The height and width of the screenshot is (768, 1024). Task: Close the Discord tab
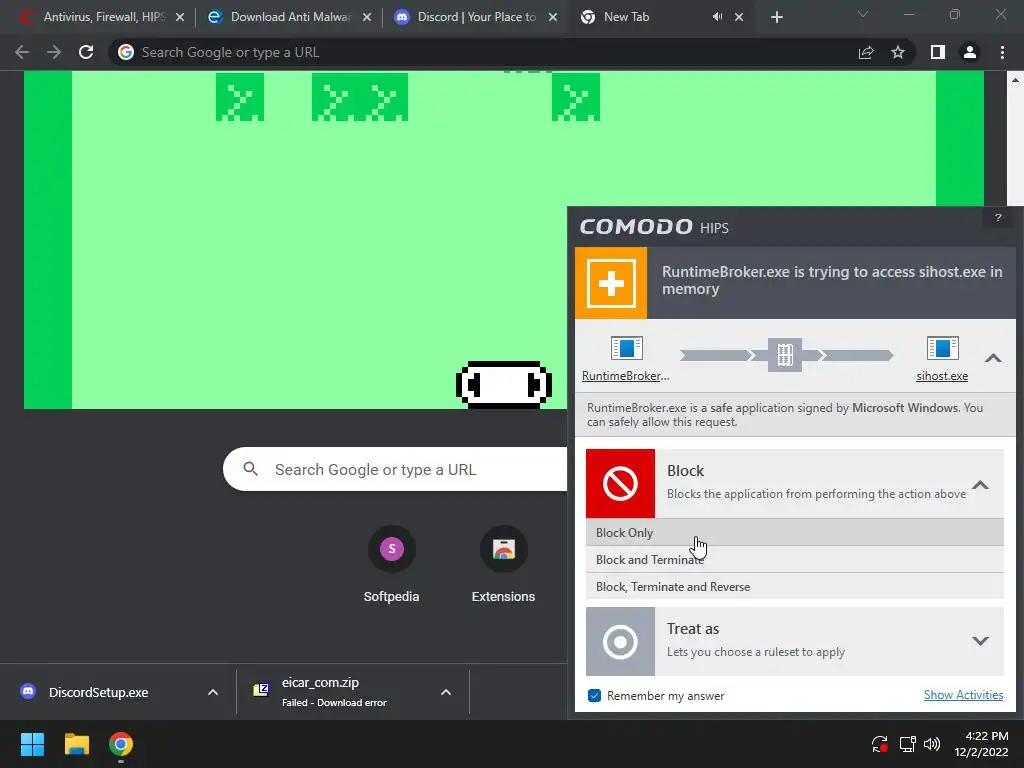tap(553, 17)
